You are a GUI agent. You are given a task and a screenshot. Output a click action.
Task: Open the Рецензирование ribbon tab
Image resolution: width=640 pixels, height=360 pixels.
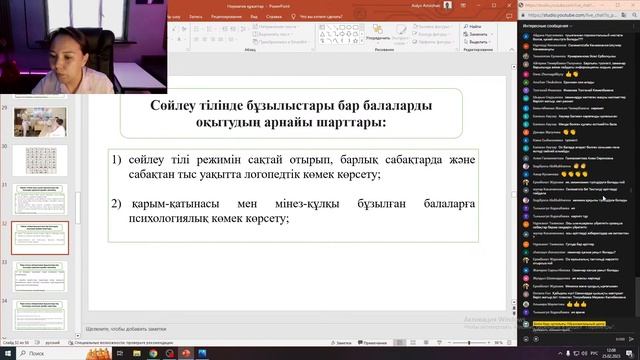[x=226, y=17]
